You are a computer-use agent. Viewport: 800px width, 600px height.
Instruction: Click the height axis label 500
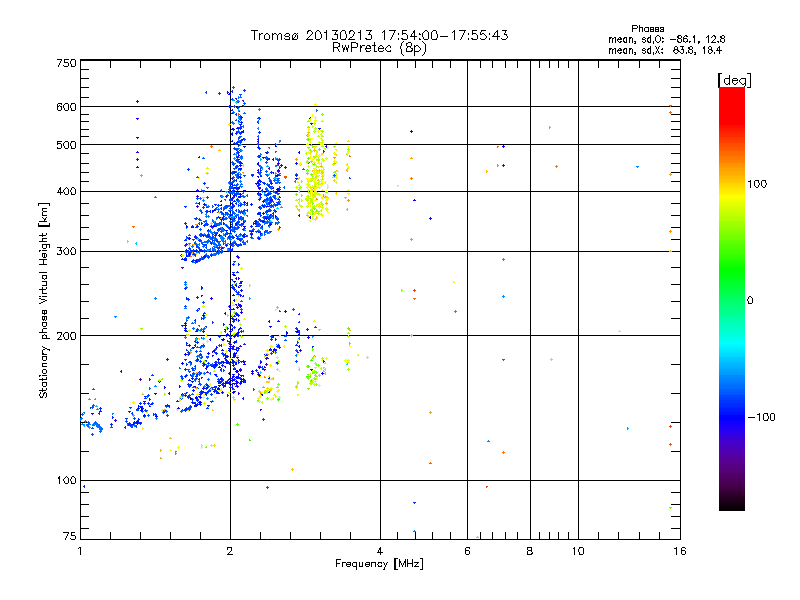(66, 145)
